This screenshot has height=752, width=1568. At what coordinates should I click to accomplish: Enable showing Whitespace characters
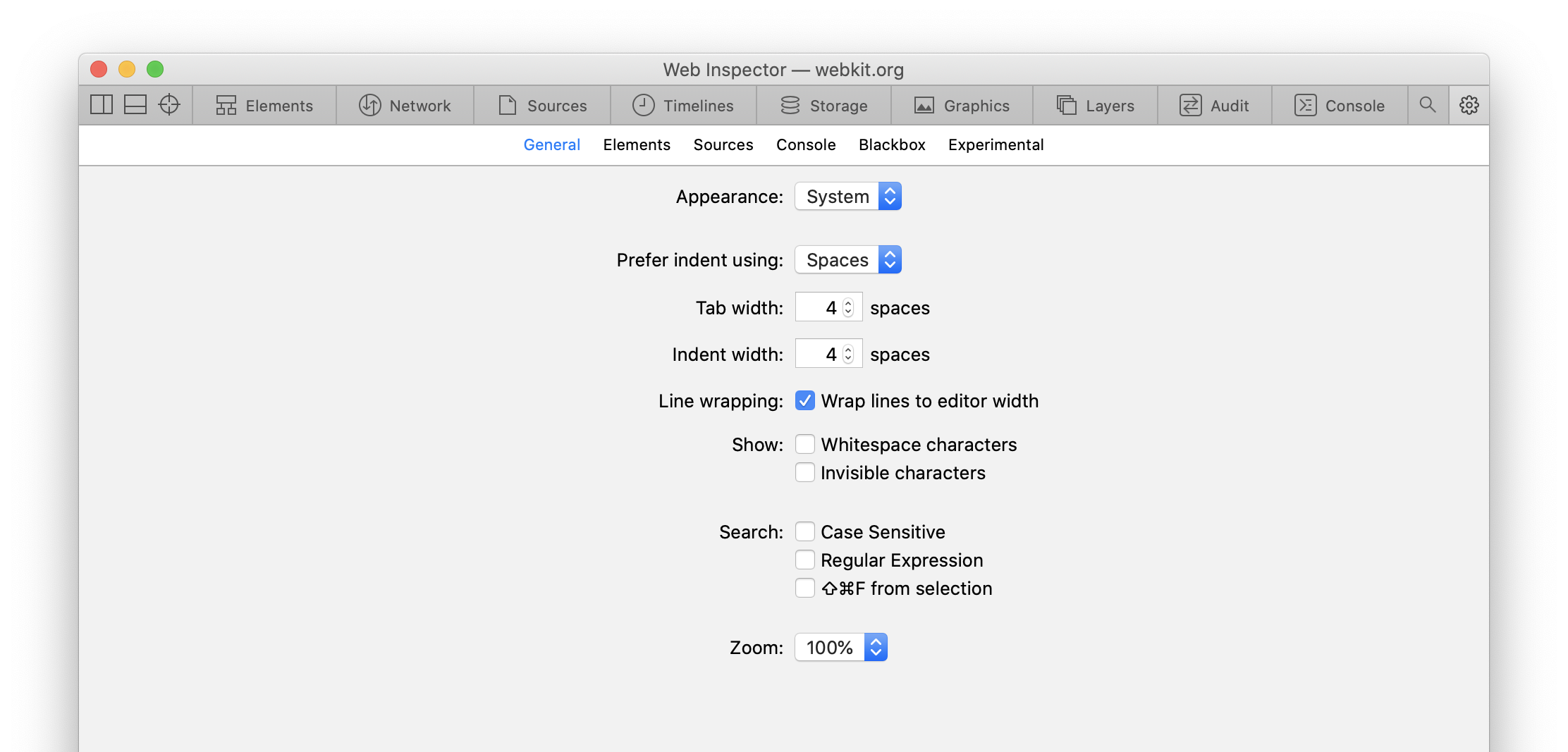805,445
